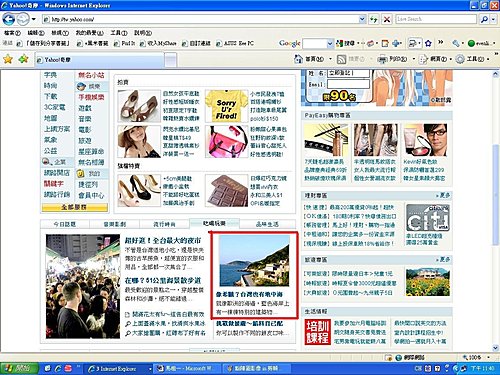Expand the address bar URL dropdown
Image resolution: width=500 pixels, height=375 pixels.
362,19
